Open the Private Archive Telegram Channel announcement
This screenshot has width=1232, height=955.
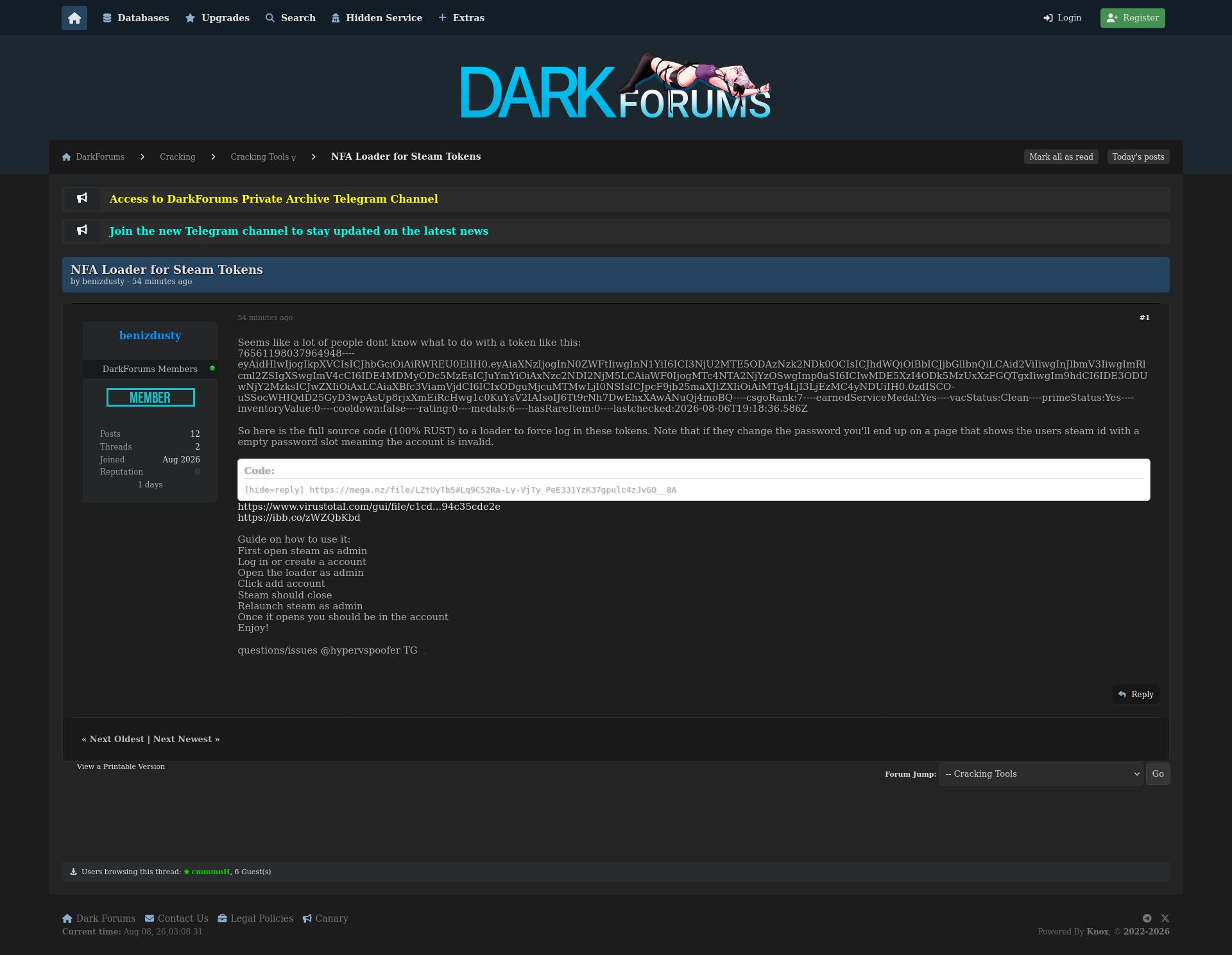pos(274,199)
